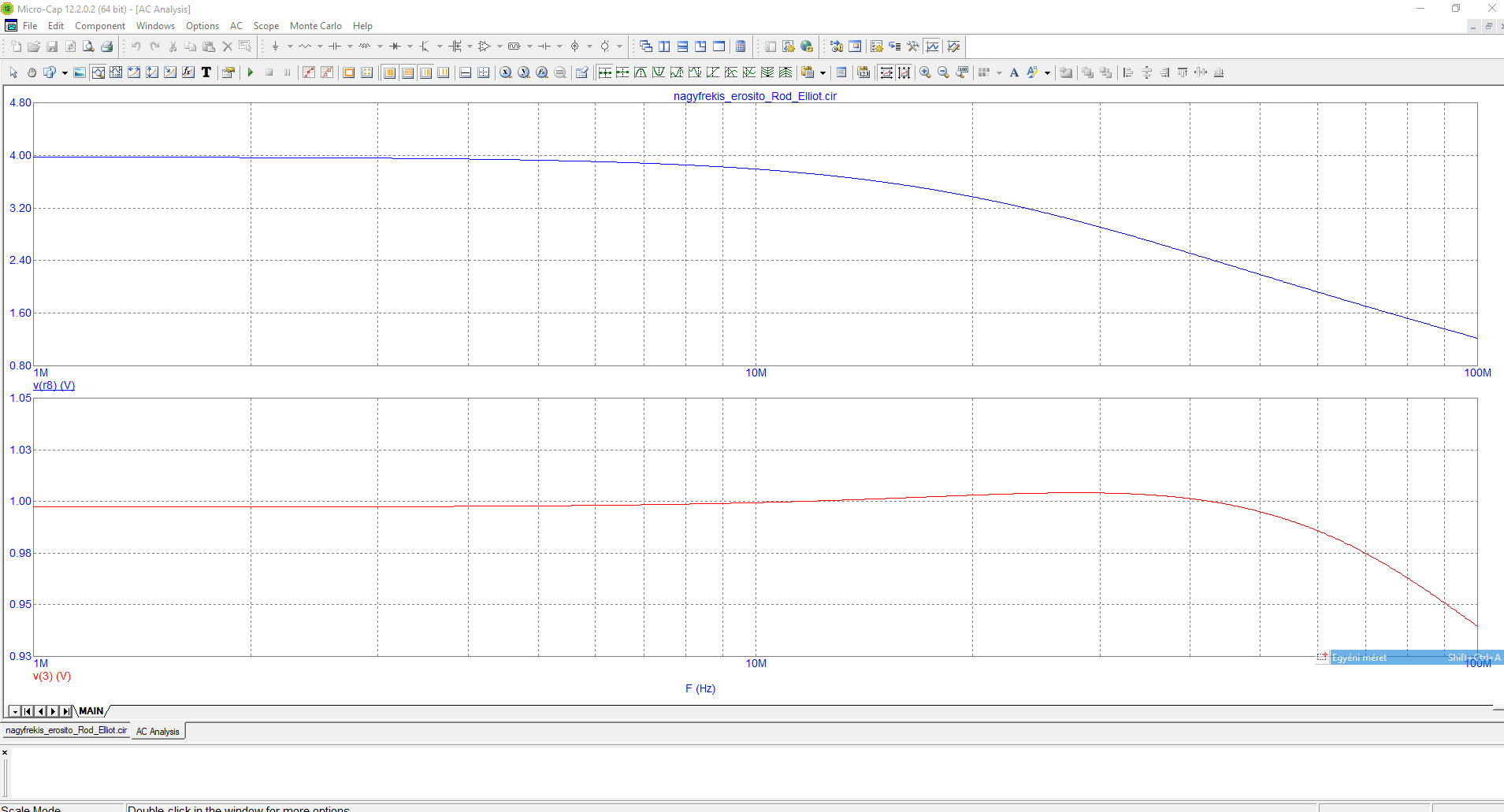Go to first page with the navigation arrow

point(28,711)
